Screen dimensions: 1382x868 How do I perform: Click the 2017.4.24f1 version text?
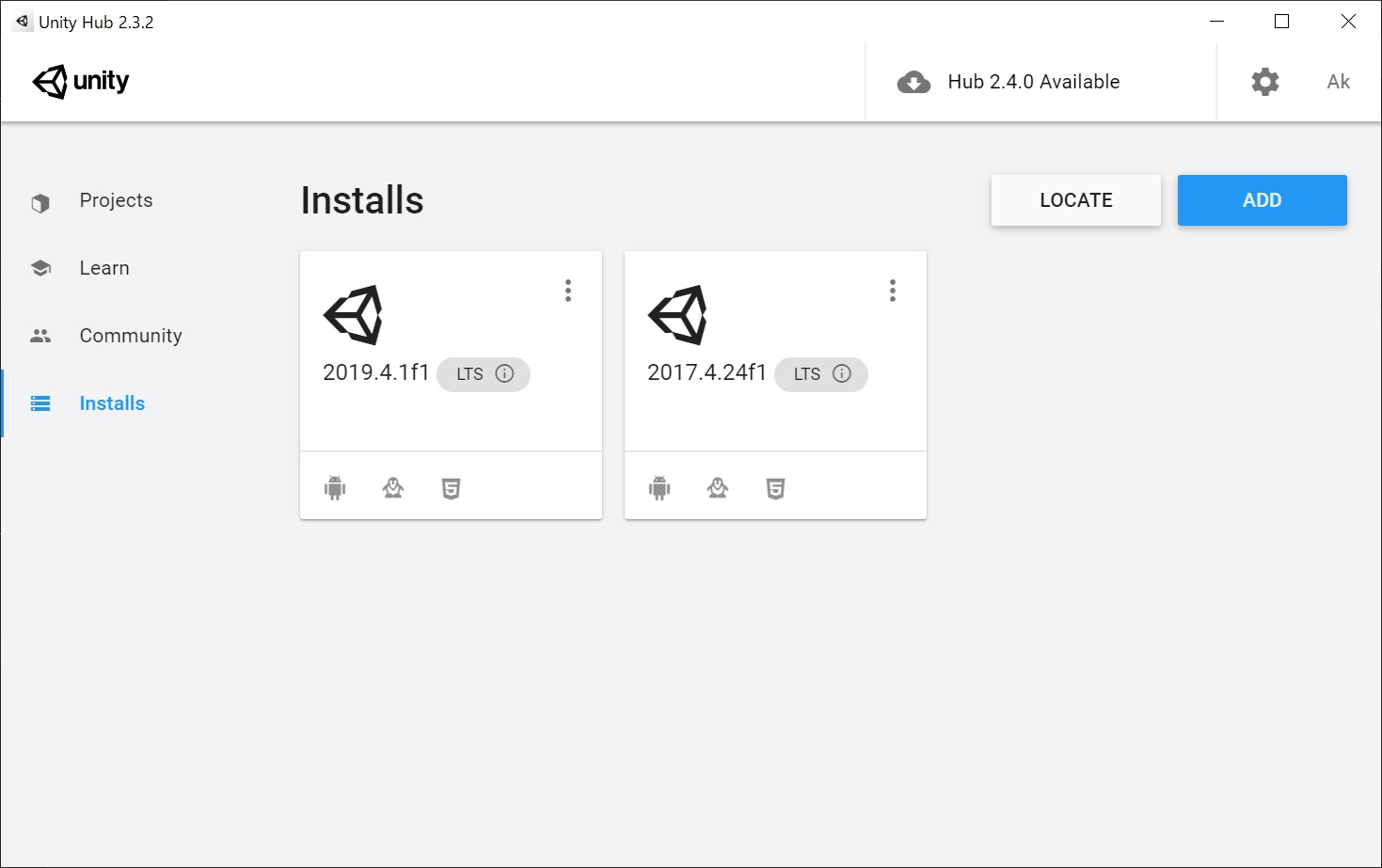pos(707,372)
